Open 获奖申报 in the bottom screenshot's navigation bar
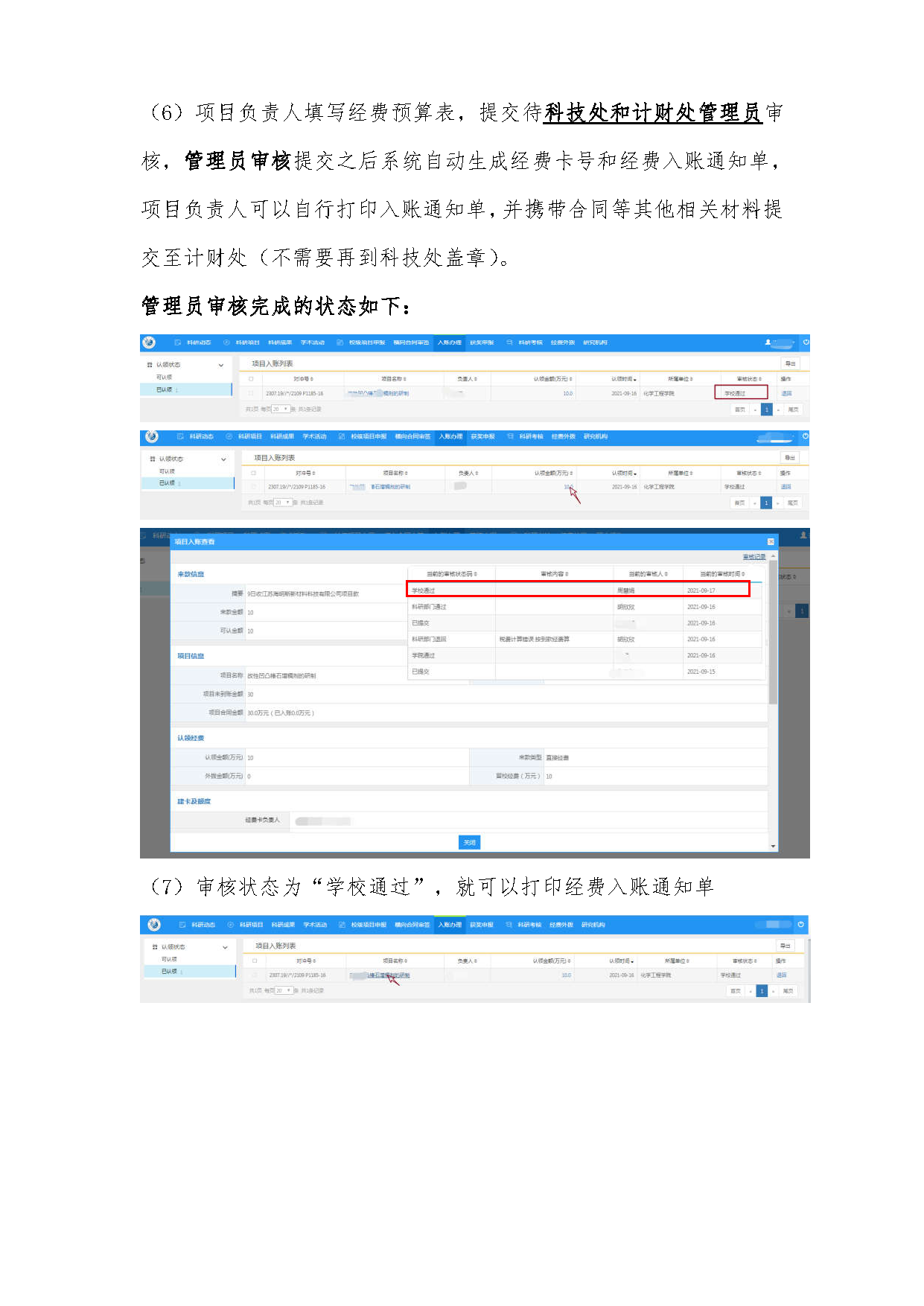The image size is (924, 1306). [x=481, y=925]
